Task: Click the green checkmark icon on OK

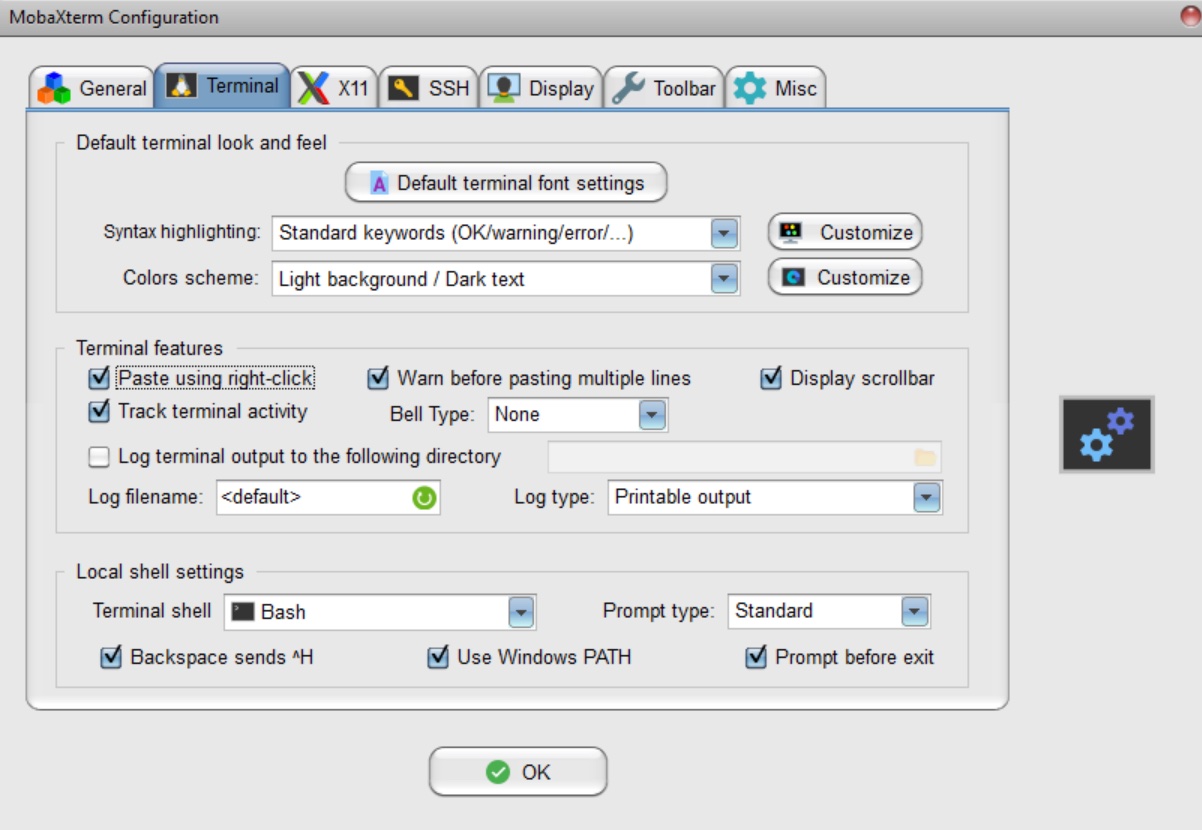Action: point(497,772)
